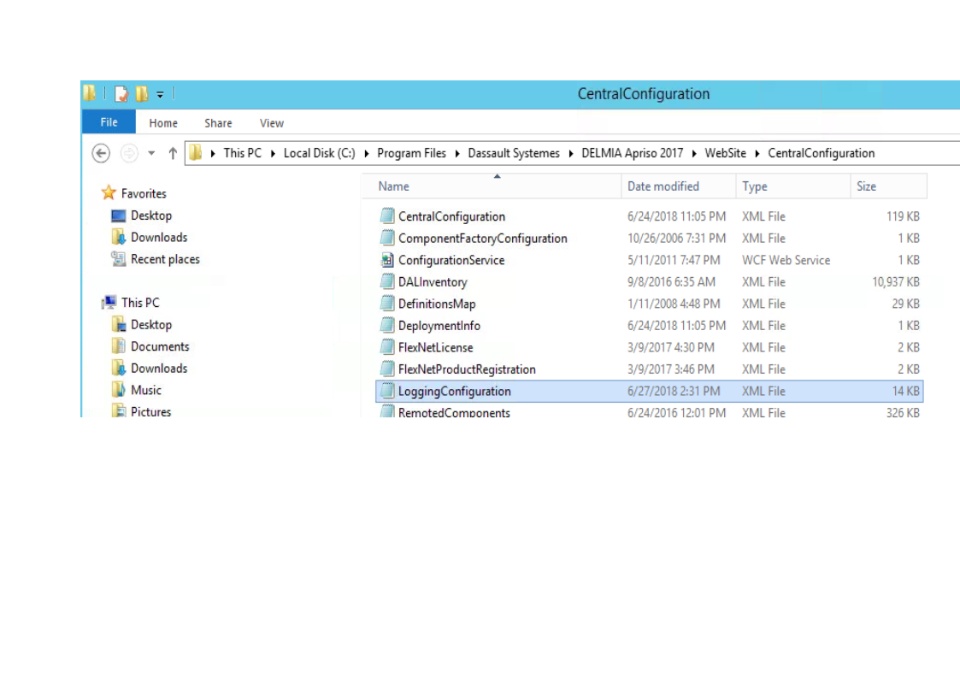Go up one folder level
This screenshot has height=679, width=960.
pos(173,153)
